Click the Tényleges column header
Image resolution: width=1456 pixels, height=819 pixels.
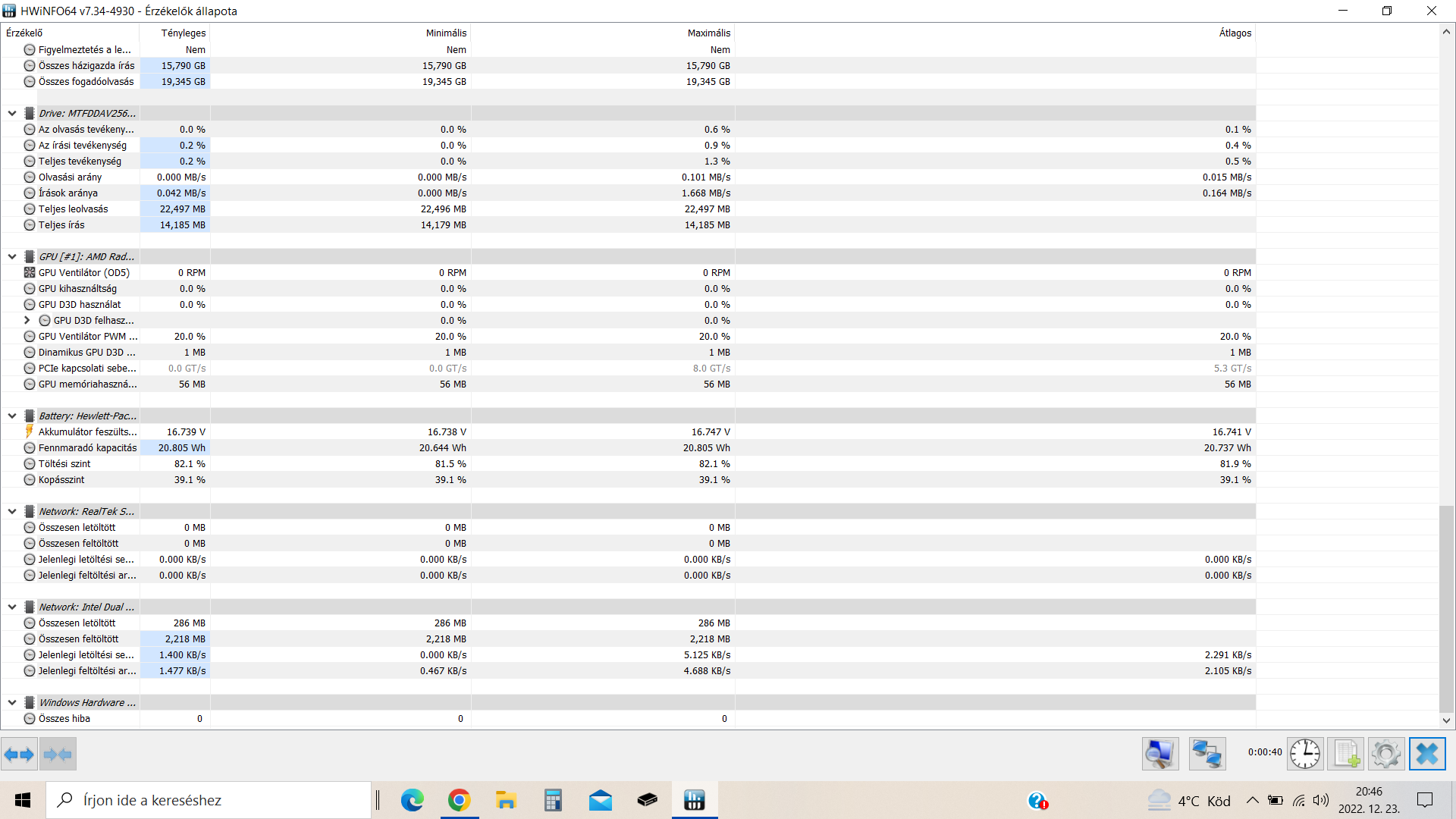coord(174,33)
